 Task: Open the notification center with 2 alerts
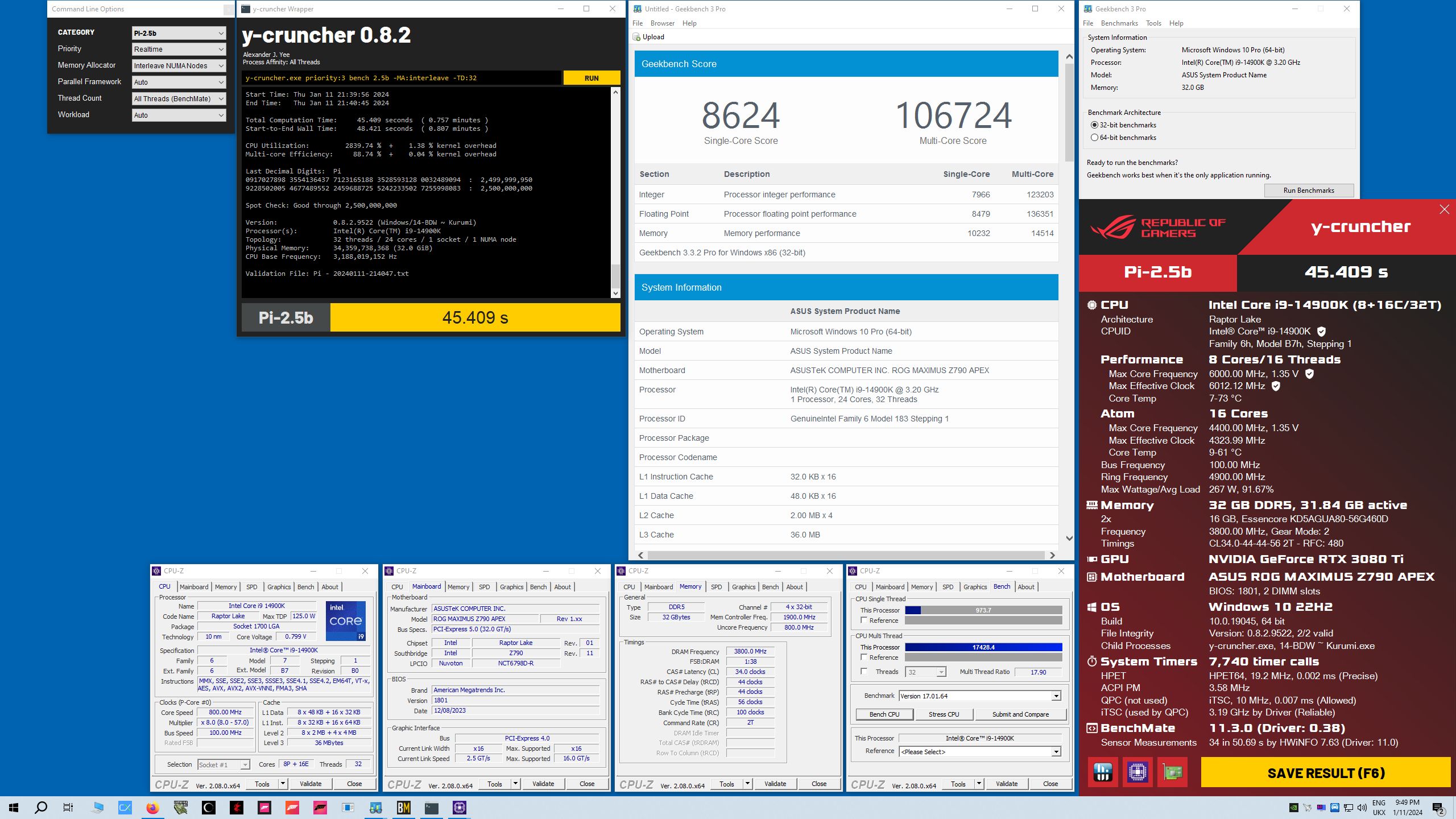(1438, 808)
